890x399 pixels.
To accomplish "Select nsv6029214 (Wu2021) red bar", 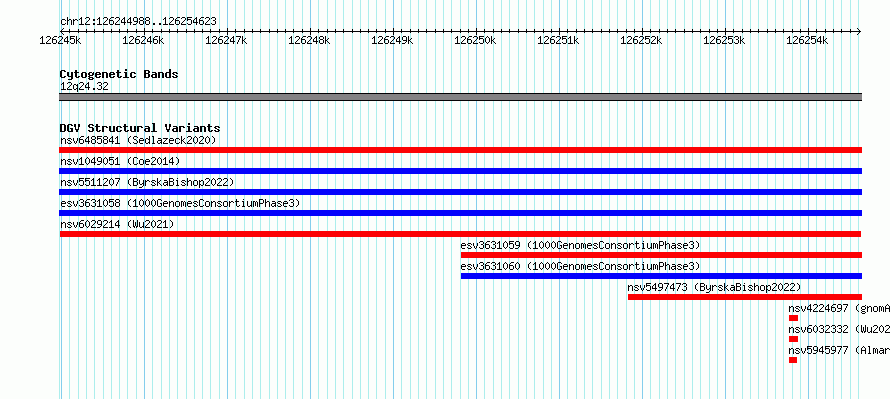I will pyautogui.click(x=460, y=234).
